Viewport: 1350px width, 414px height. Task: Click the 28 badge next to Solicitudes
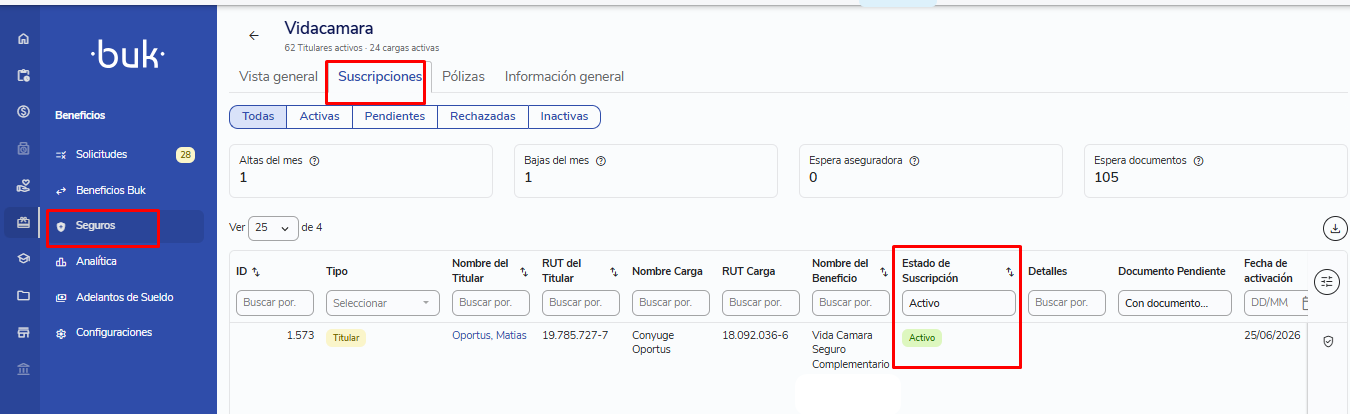tap(185, 154)
